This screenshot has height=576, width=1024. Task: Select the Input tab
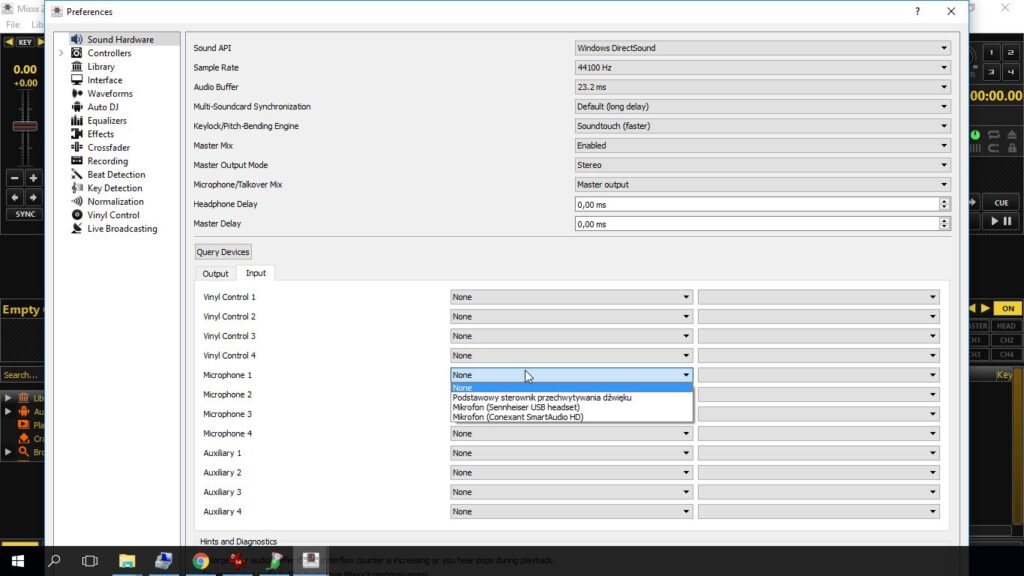pos(256,273)
